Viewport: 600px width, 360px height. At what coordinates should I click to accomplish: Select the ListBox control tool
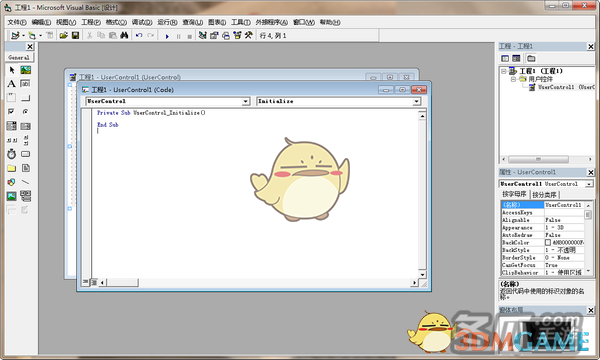click(26, 126)
